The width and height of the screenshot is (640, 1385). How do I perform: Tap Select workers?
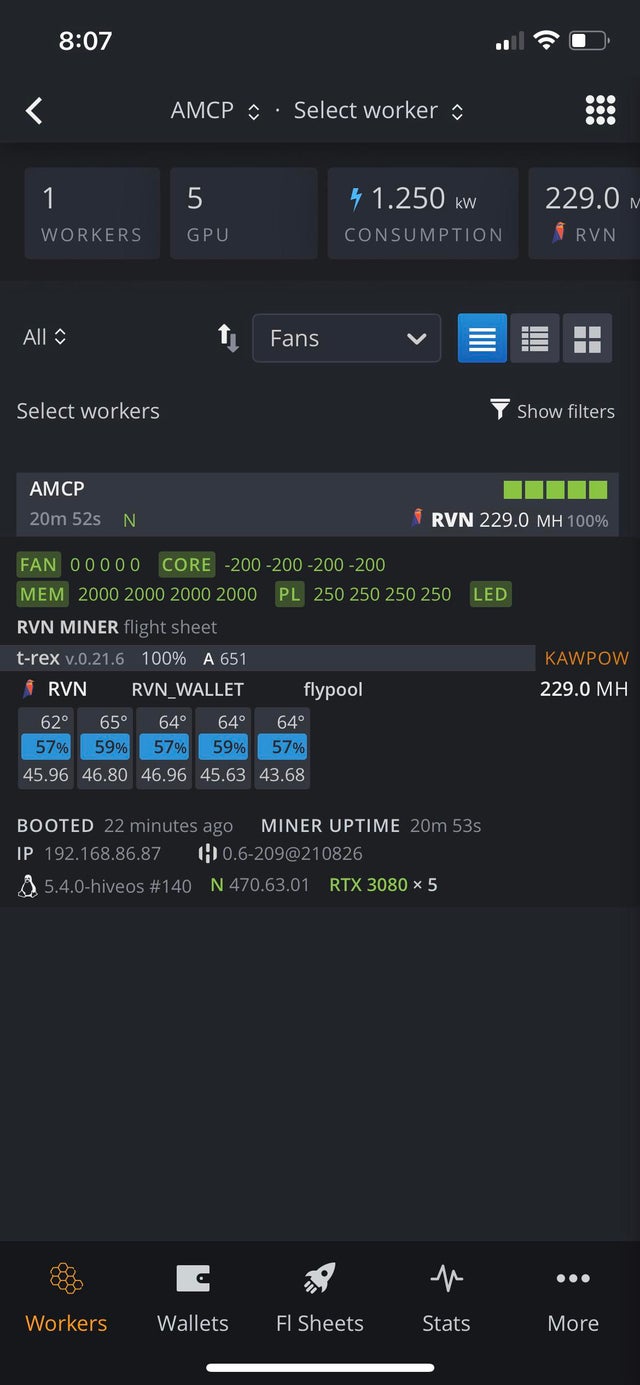(88, 411)
